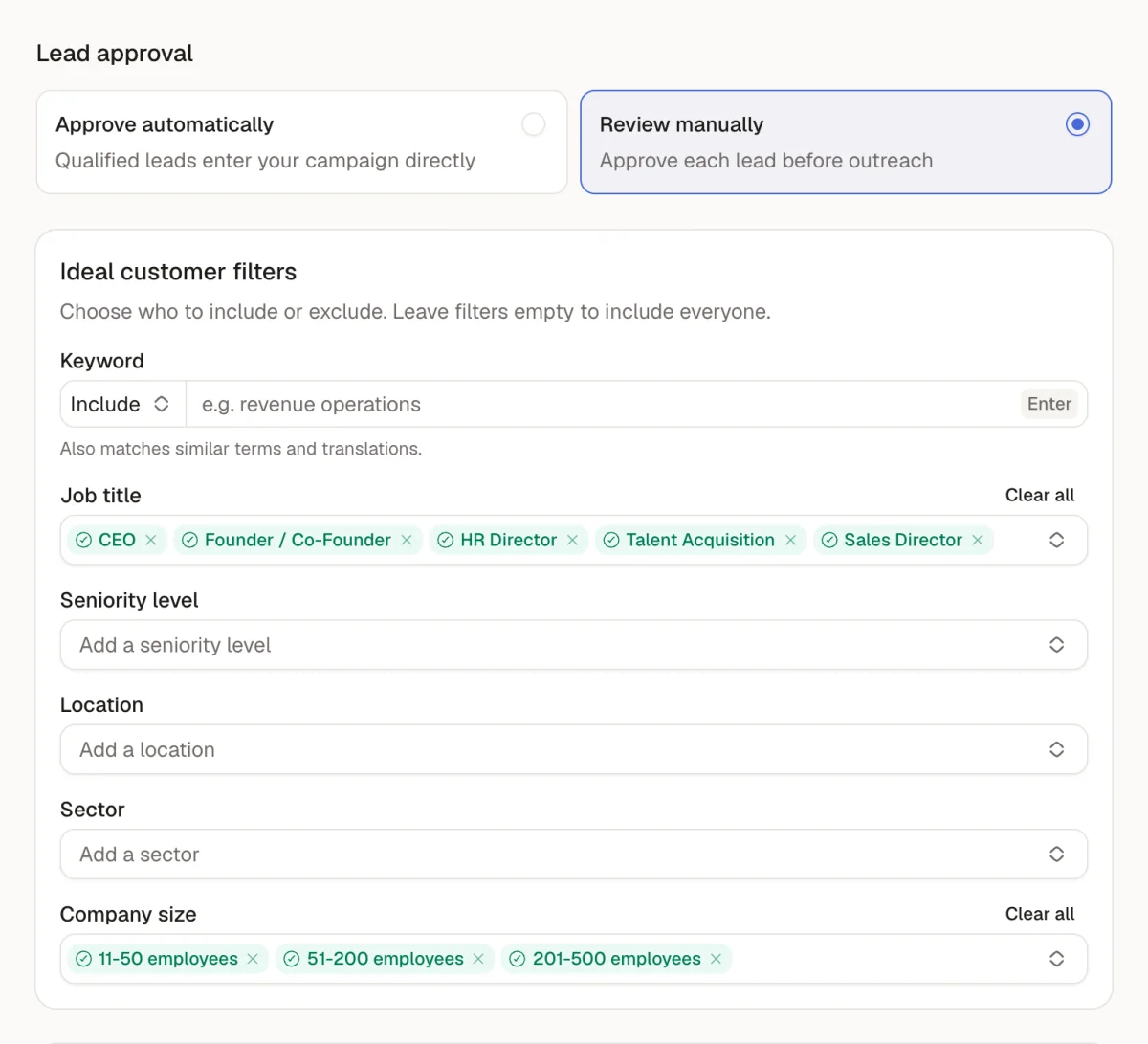Click check icon on 201-500 employees tag
The width and height of the screenshot is (1148, 1044).
[x=518, y=959]
